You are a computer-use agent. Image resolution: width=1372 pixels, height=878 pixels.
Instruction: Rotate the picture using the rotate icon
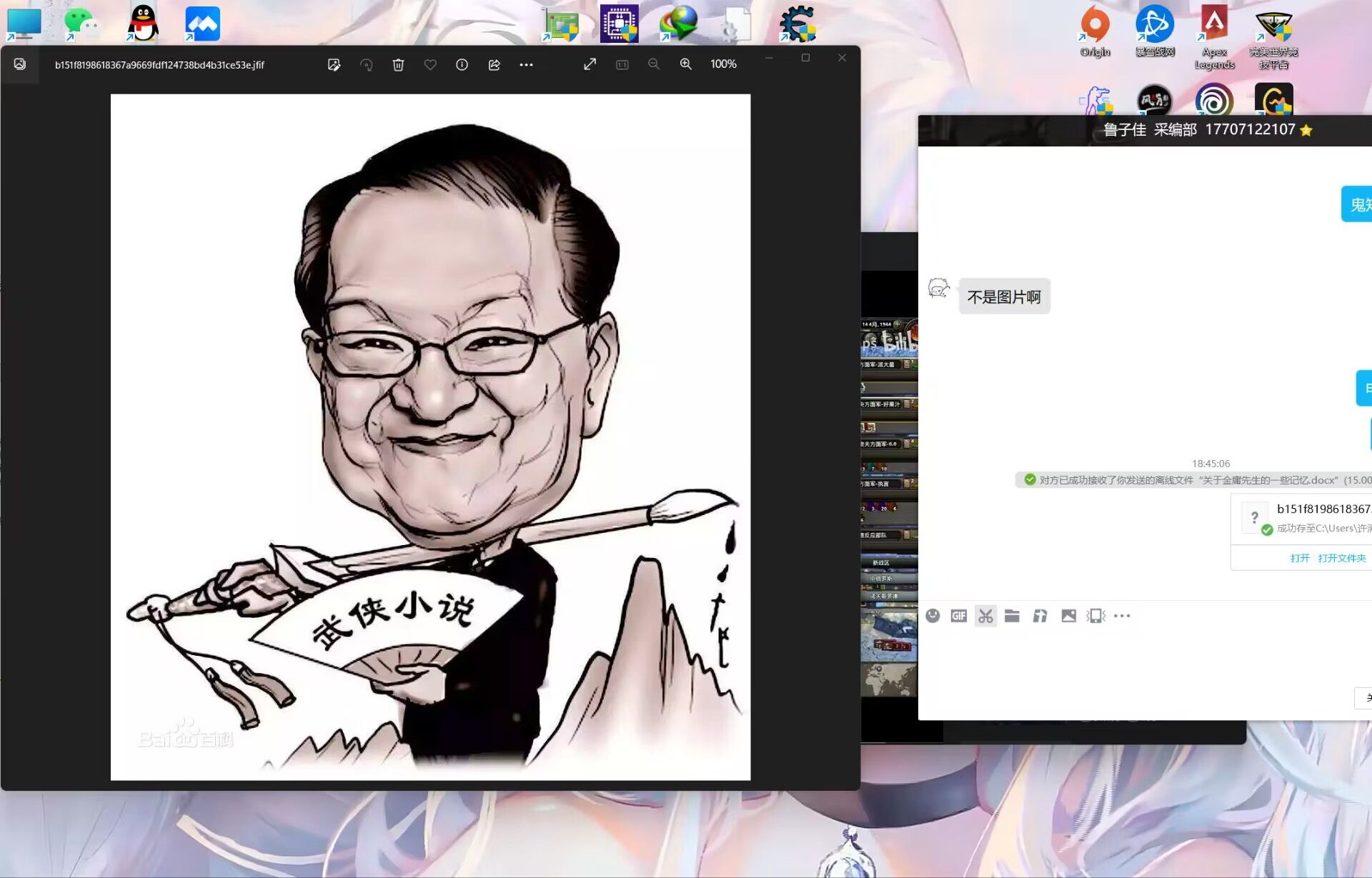click(366, 65)
